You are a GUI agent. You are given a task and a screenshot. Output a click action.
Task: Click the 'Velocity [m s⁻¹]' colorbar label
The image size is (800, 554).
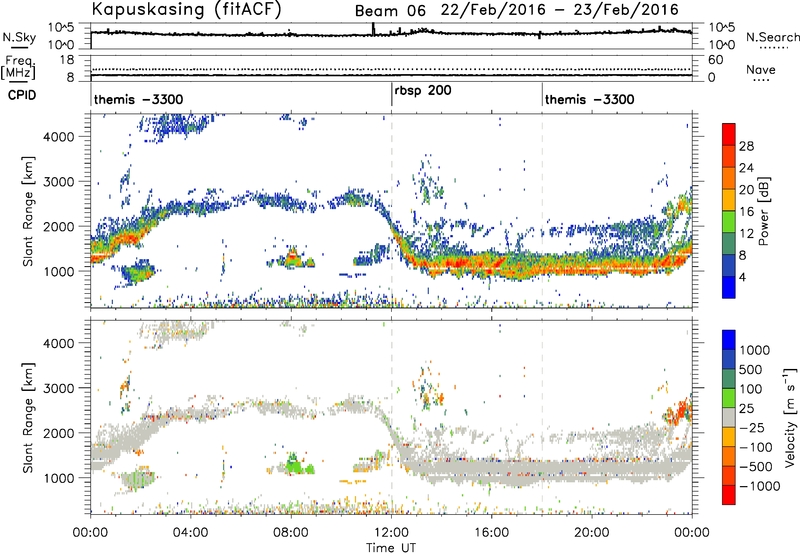[790, 417]
